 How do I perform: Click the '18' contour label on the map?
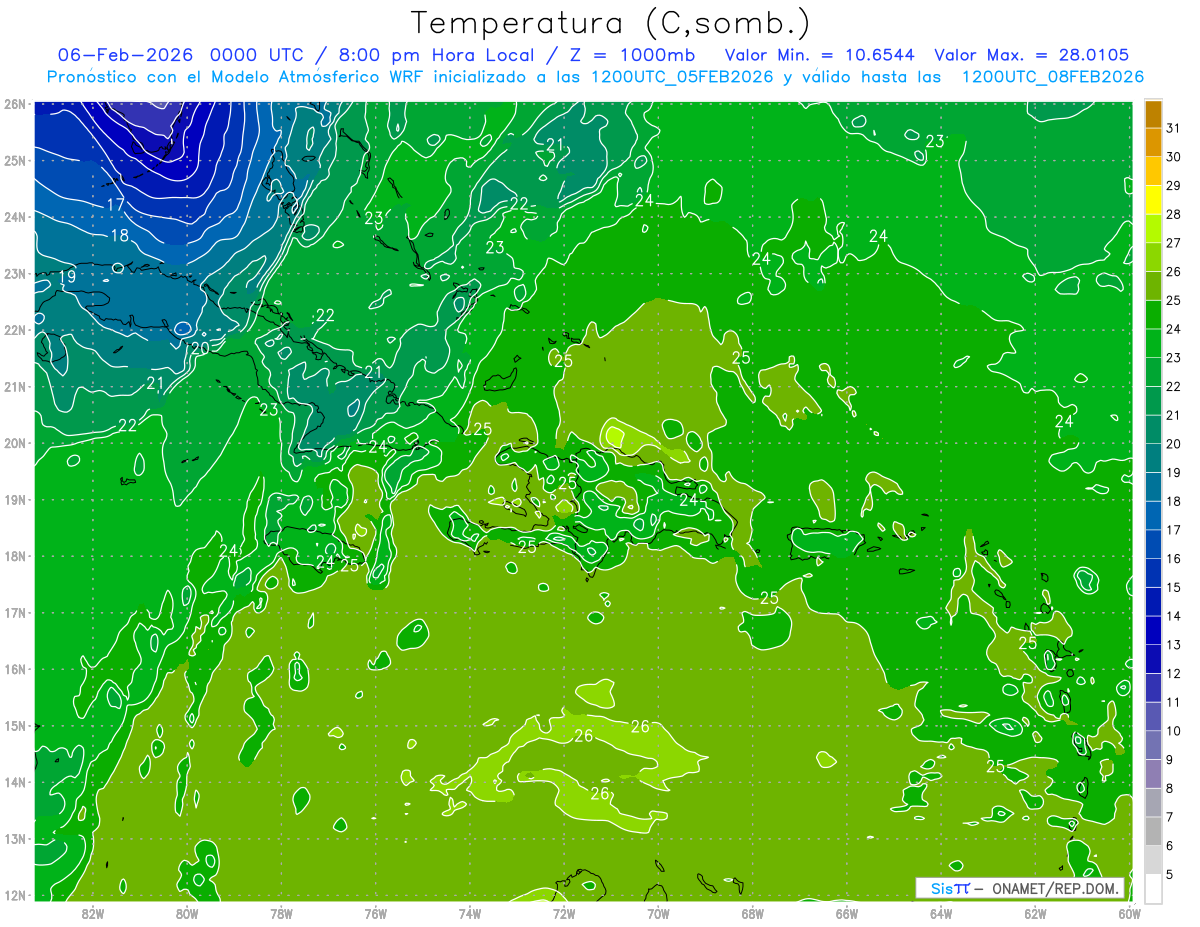(x=120, y=236)
